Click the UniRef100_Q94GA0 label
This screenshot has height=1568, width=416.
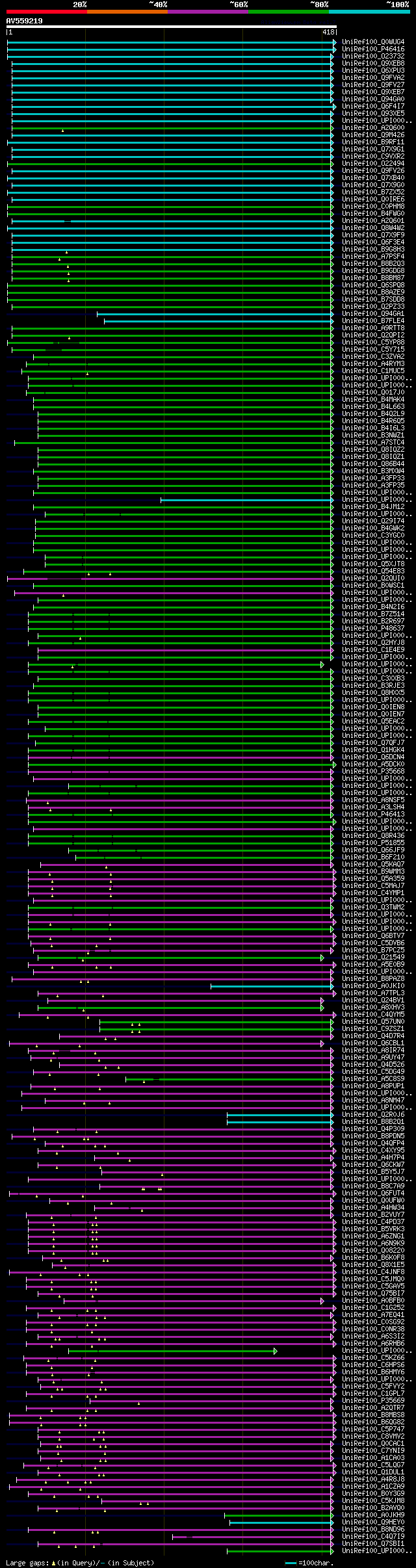[373, 99]
